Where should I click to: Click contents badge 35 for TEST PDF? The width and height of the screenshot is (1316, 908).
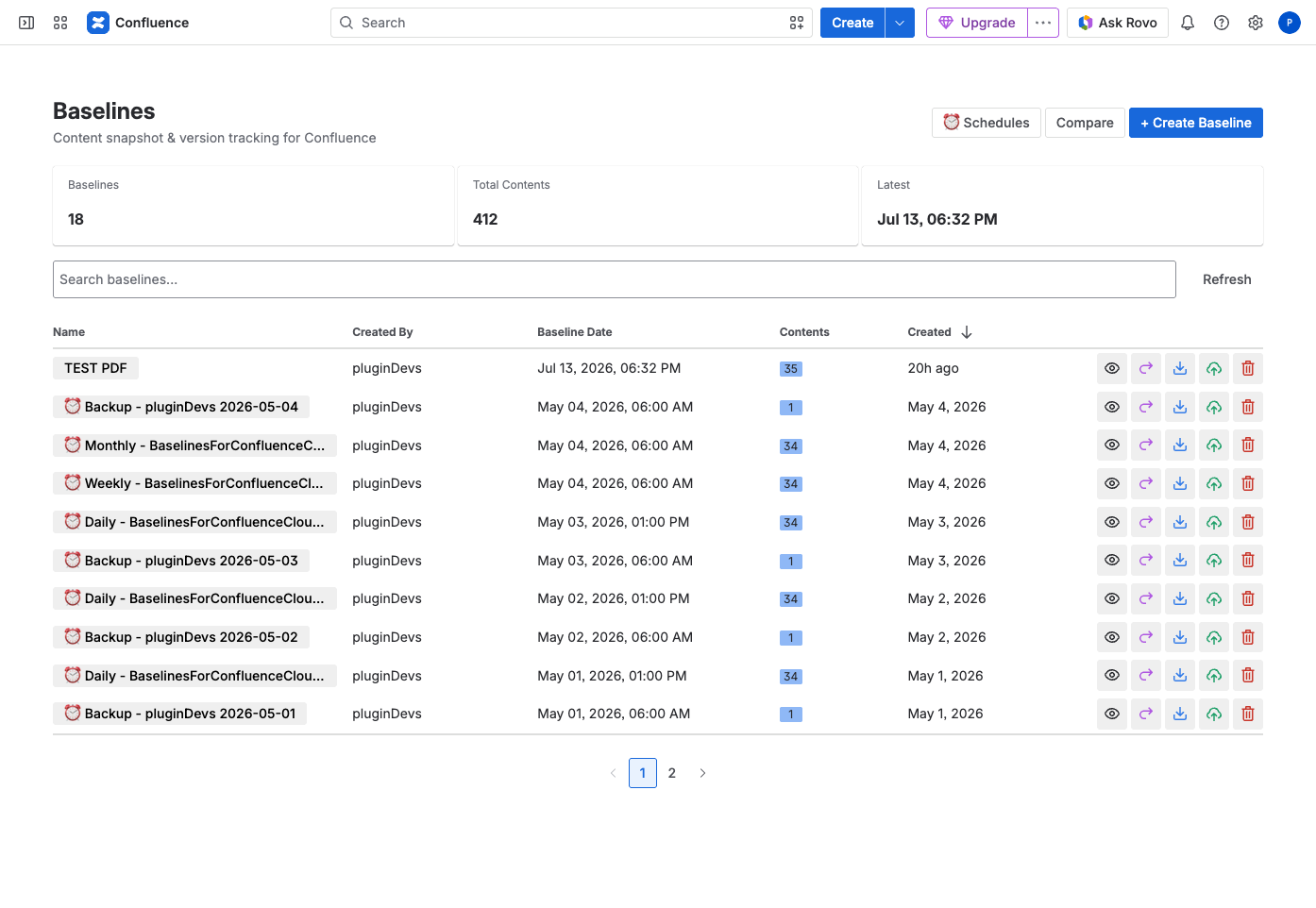[791, 369]
